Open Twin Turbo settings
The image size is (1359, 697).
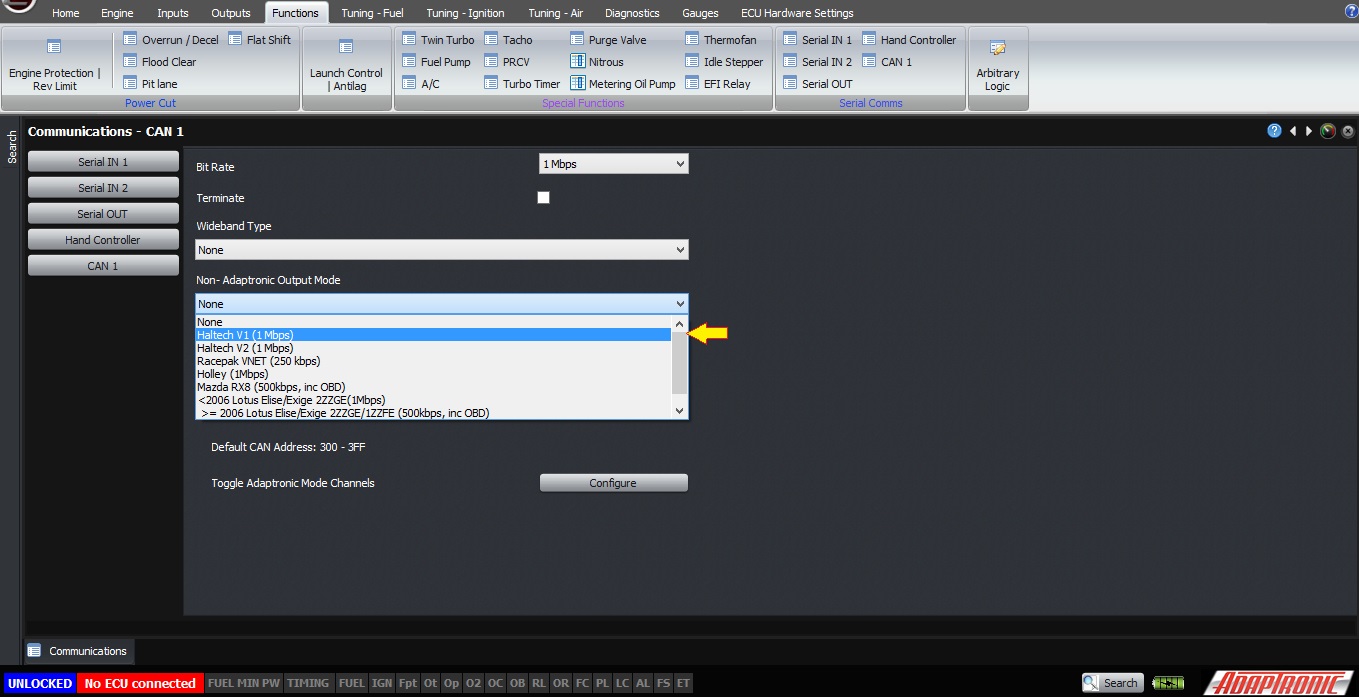pyautogui.click(x=437, y=40)
